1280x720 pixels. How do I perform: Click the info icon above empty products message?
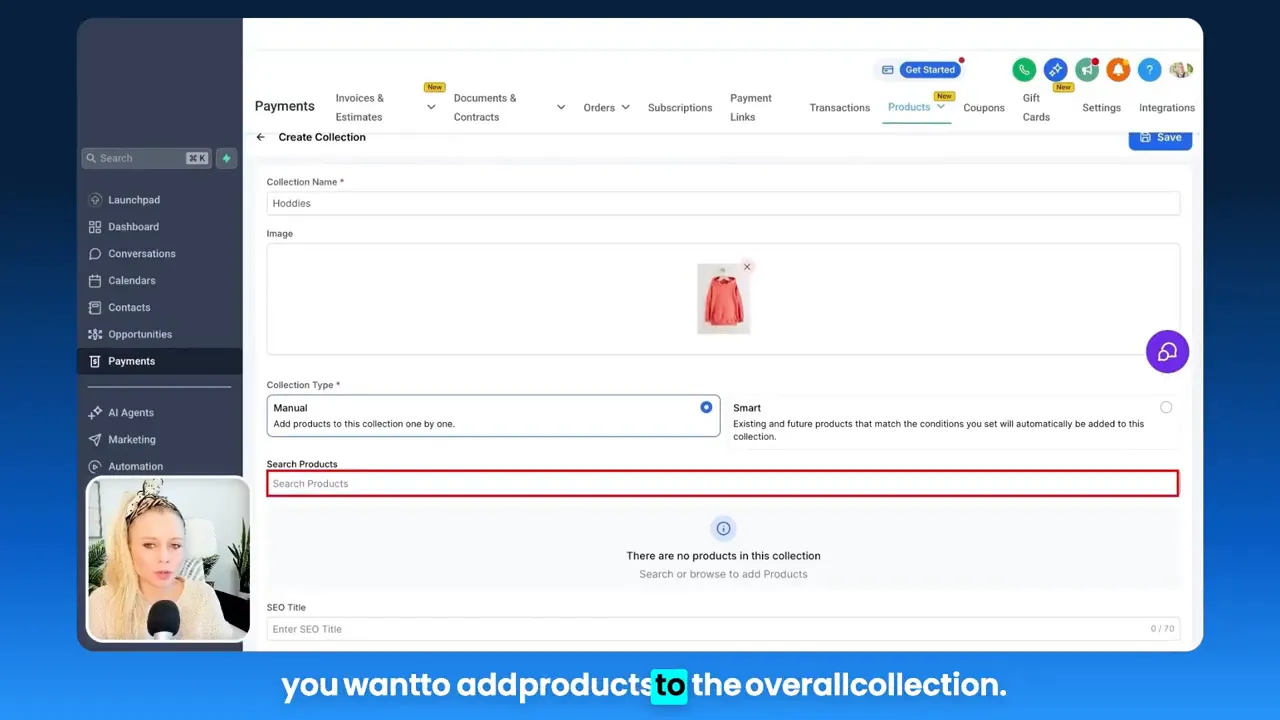click(x=723, y=528)
